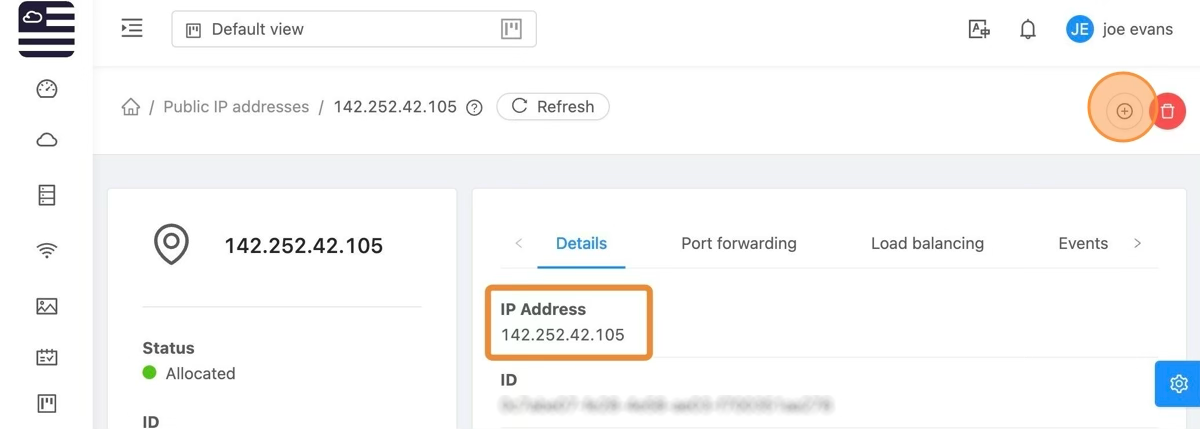Open the Images icon in sidebar
Image resolution: width=1200 pixels, height=429 pixels.
tap(47, 306)
